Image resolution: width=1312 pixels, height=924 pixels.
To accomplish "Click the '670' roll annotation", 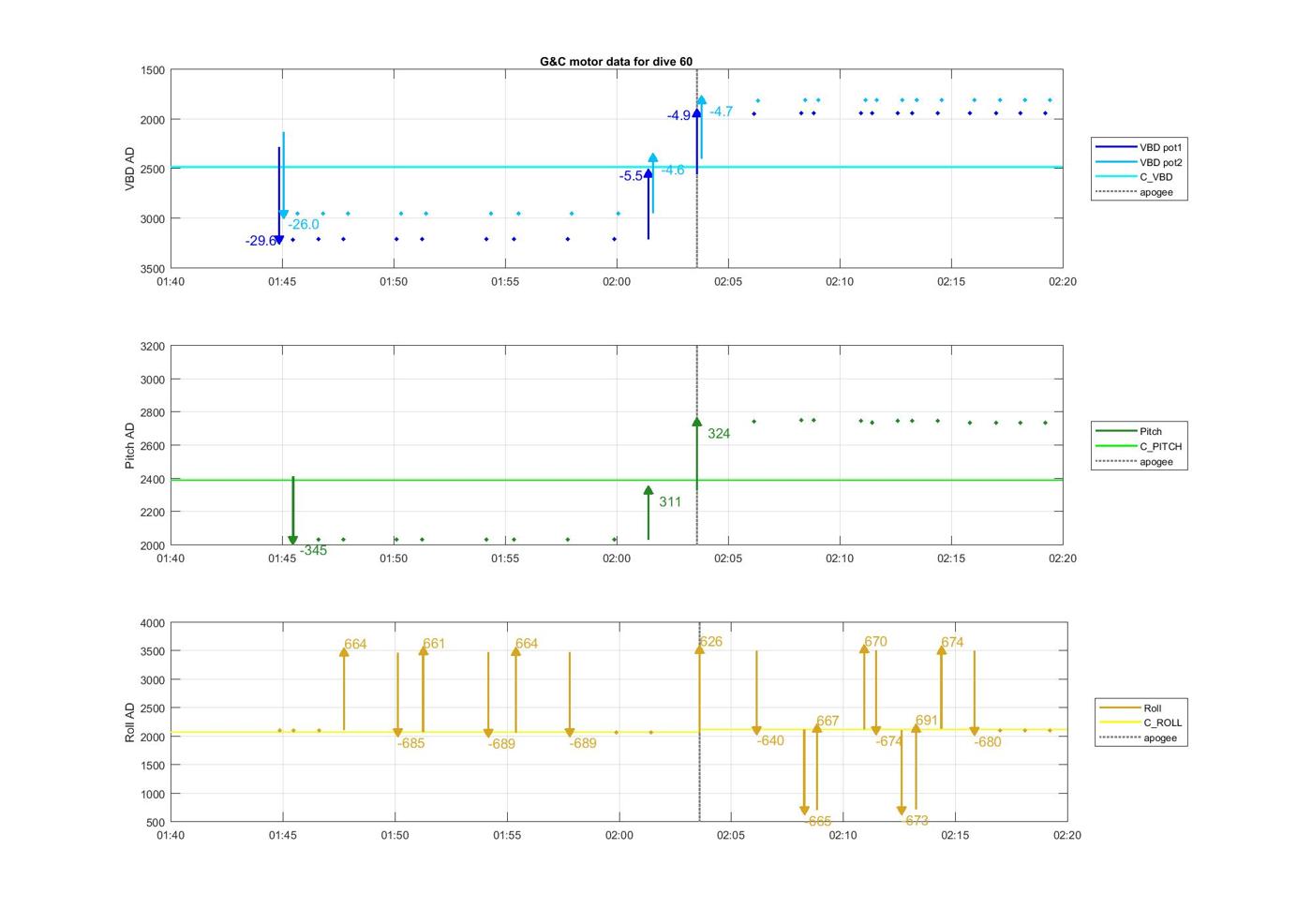I will point(875,642).
